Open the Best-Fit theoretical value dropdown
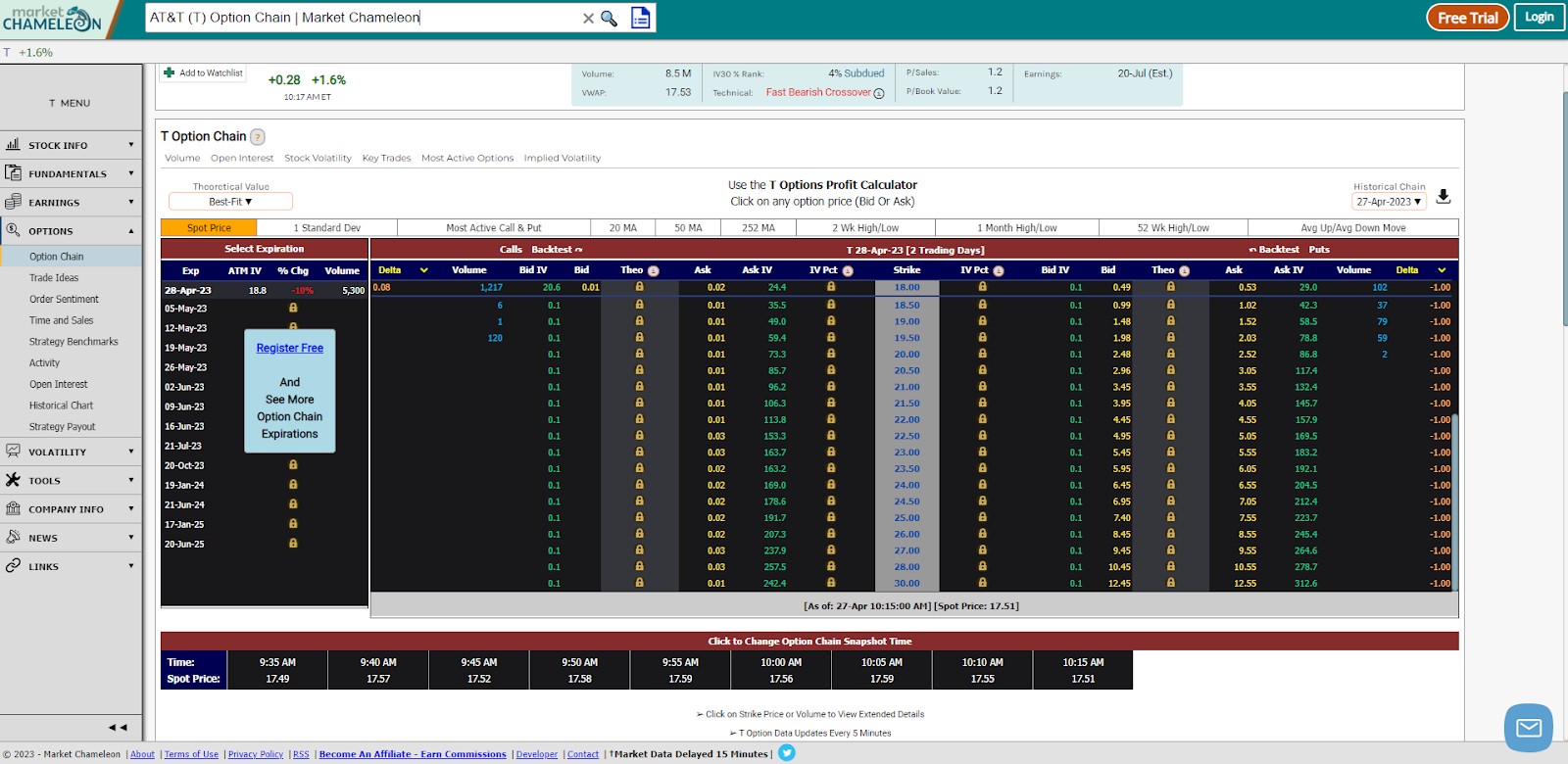The image size is (1568, 764). click(x=230, y=202)
